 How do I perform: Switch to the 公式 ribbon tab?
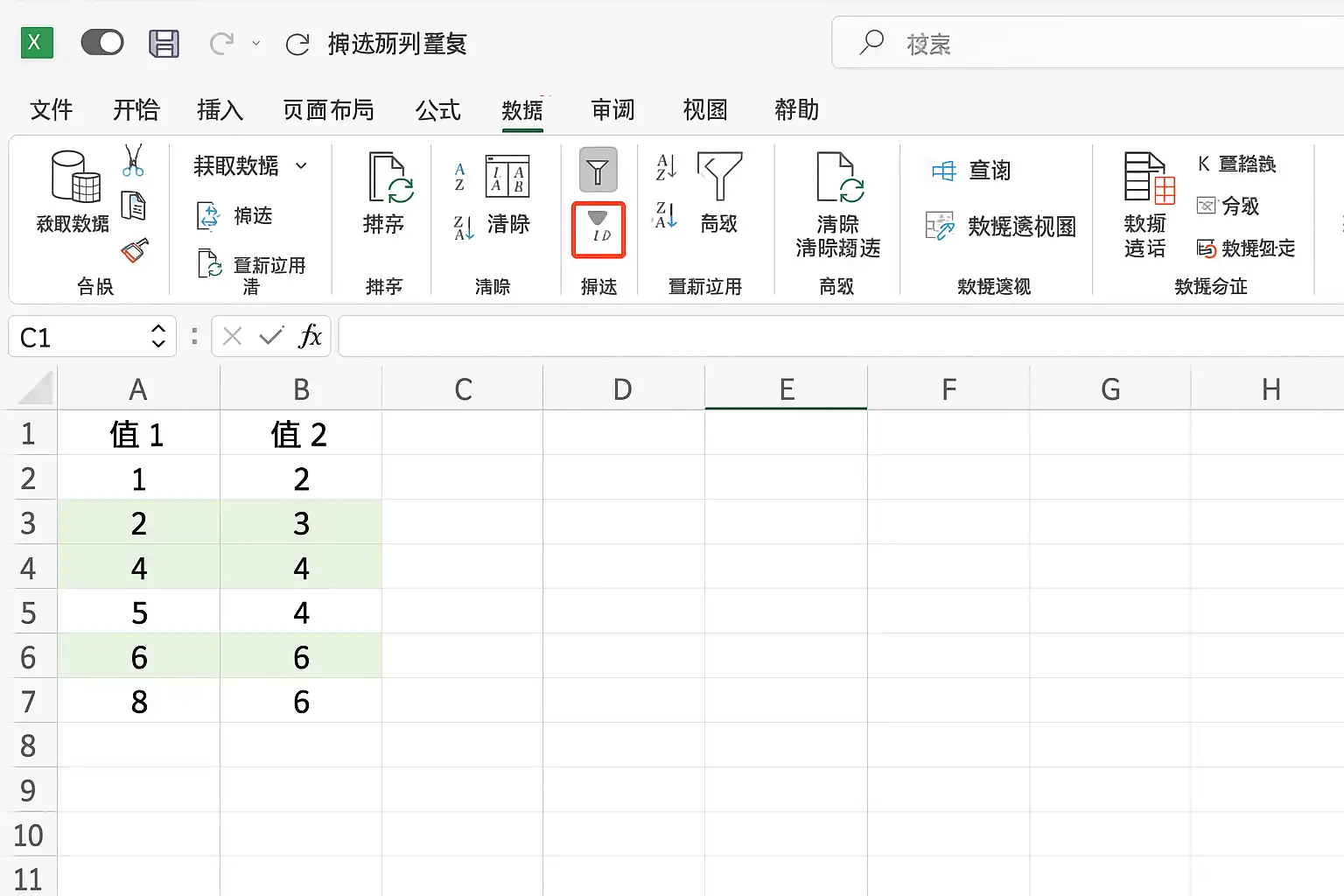tap(437, 110)
